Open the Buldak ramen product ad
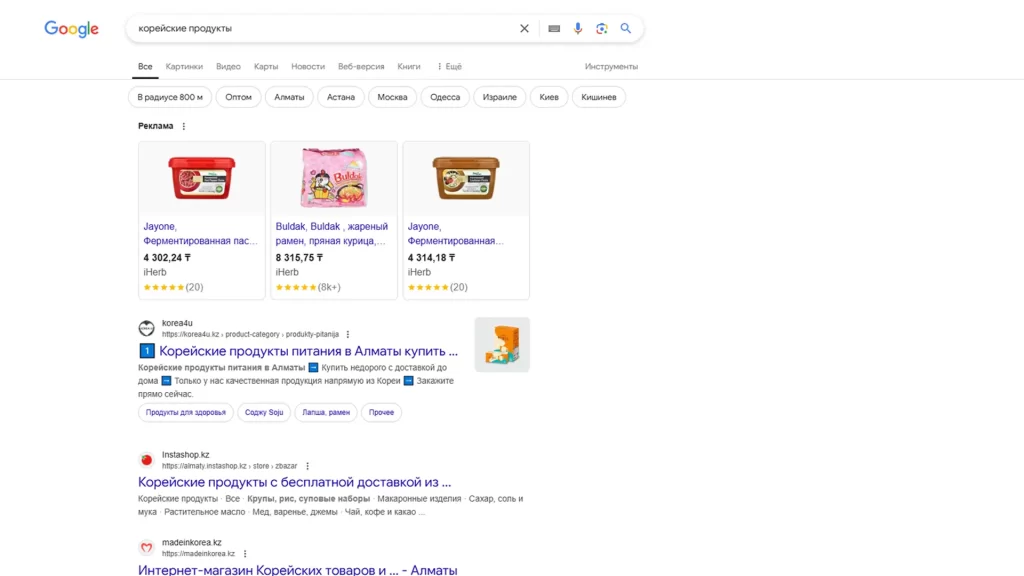1024x576 pixels. tap(334, 220)
